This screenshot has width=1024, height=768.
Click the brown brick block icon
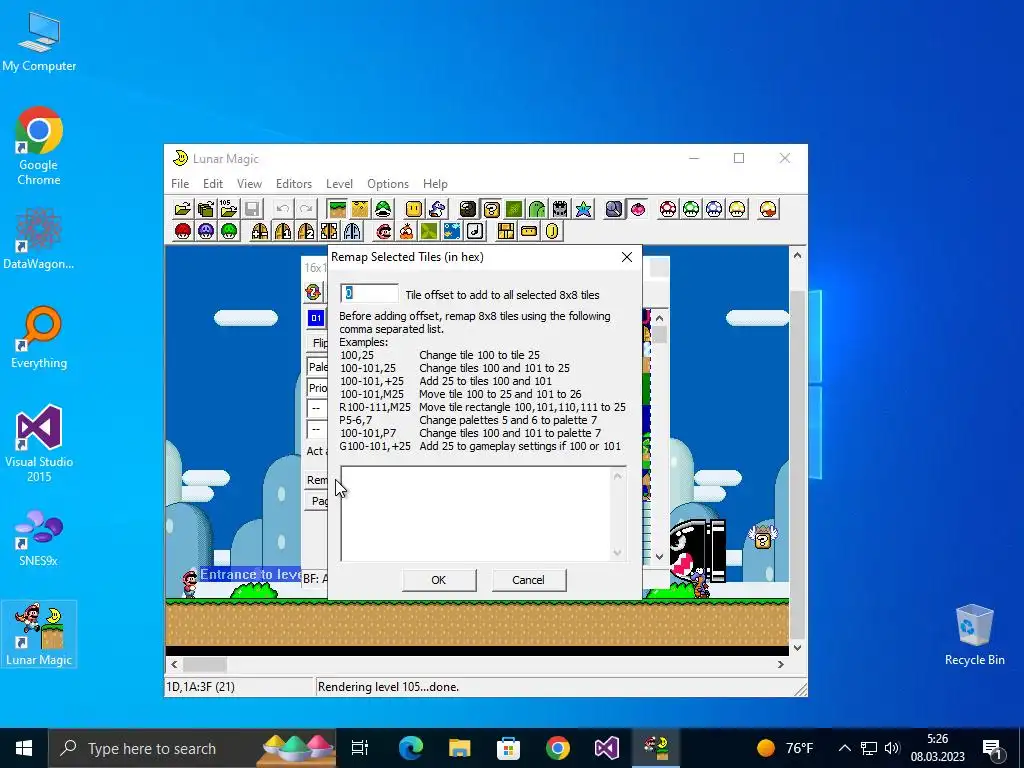[x=505, y=231]
